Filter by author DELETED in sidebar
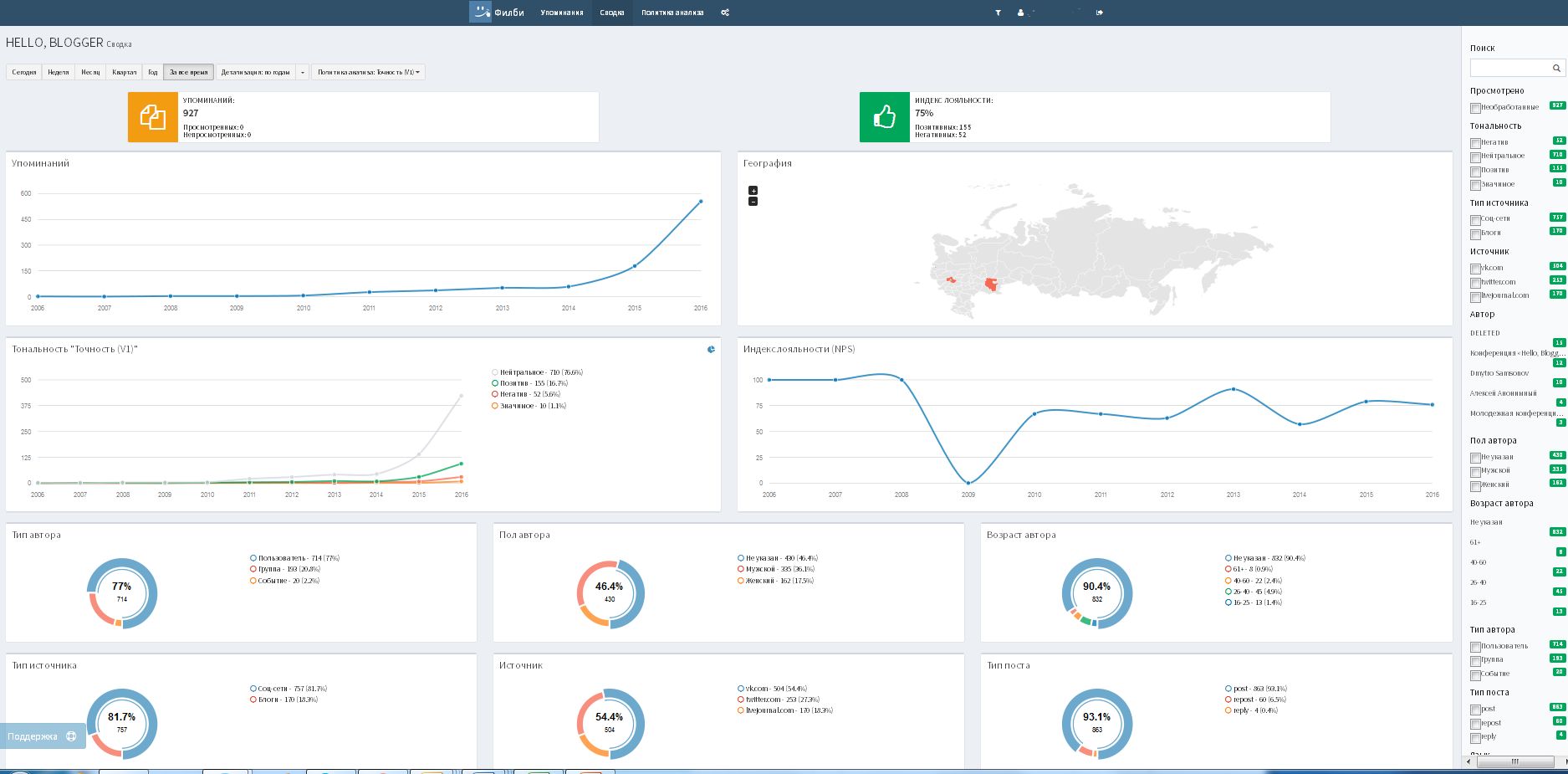 1485,333
